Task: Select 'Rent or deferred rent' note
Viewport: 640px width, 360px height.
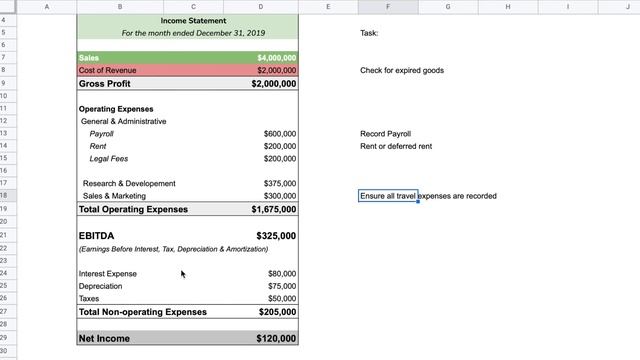Action: click(396, 146)
